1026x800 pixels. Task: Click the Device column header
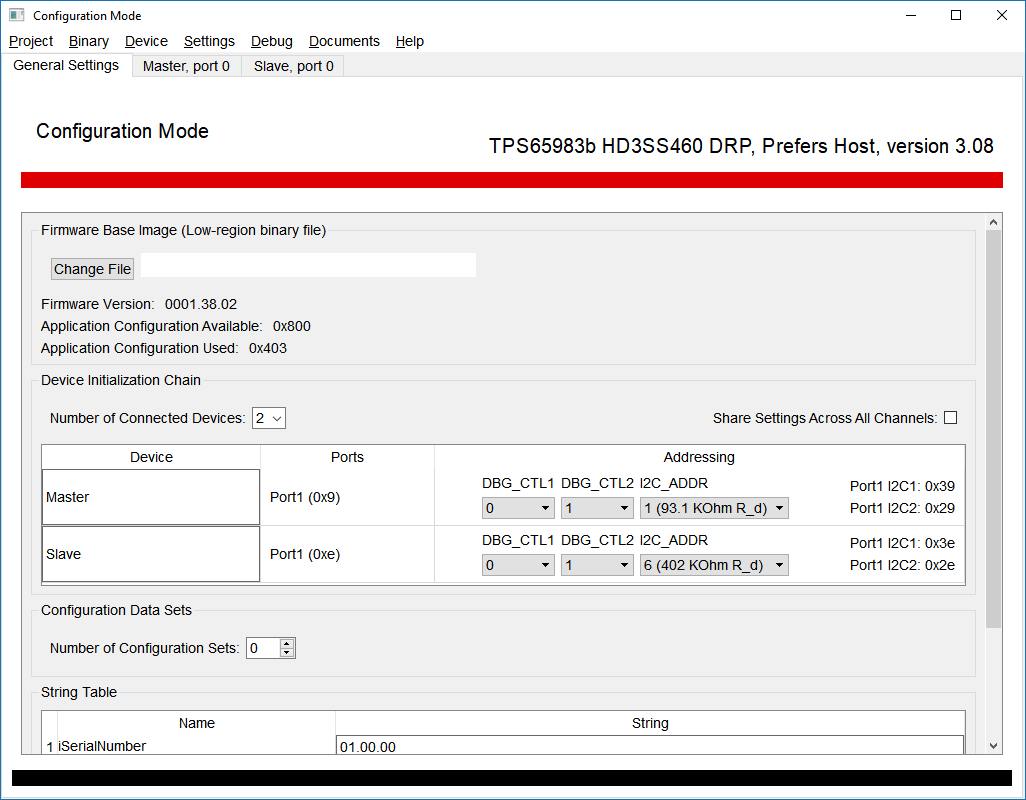(x=151, y=457)
